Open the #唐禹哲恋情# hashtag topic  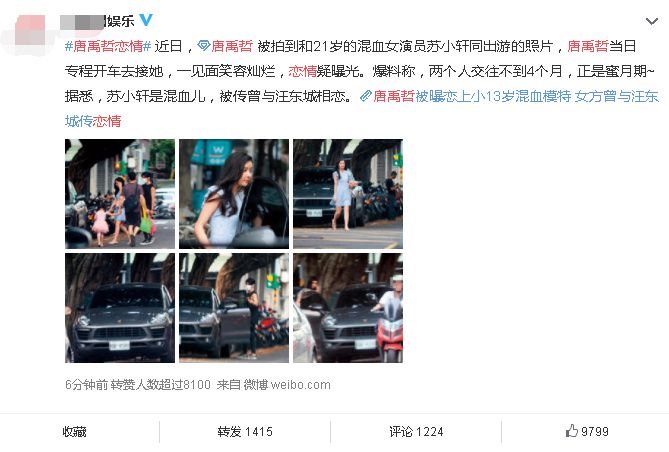tap(108, 46)
